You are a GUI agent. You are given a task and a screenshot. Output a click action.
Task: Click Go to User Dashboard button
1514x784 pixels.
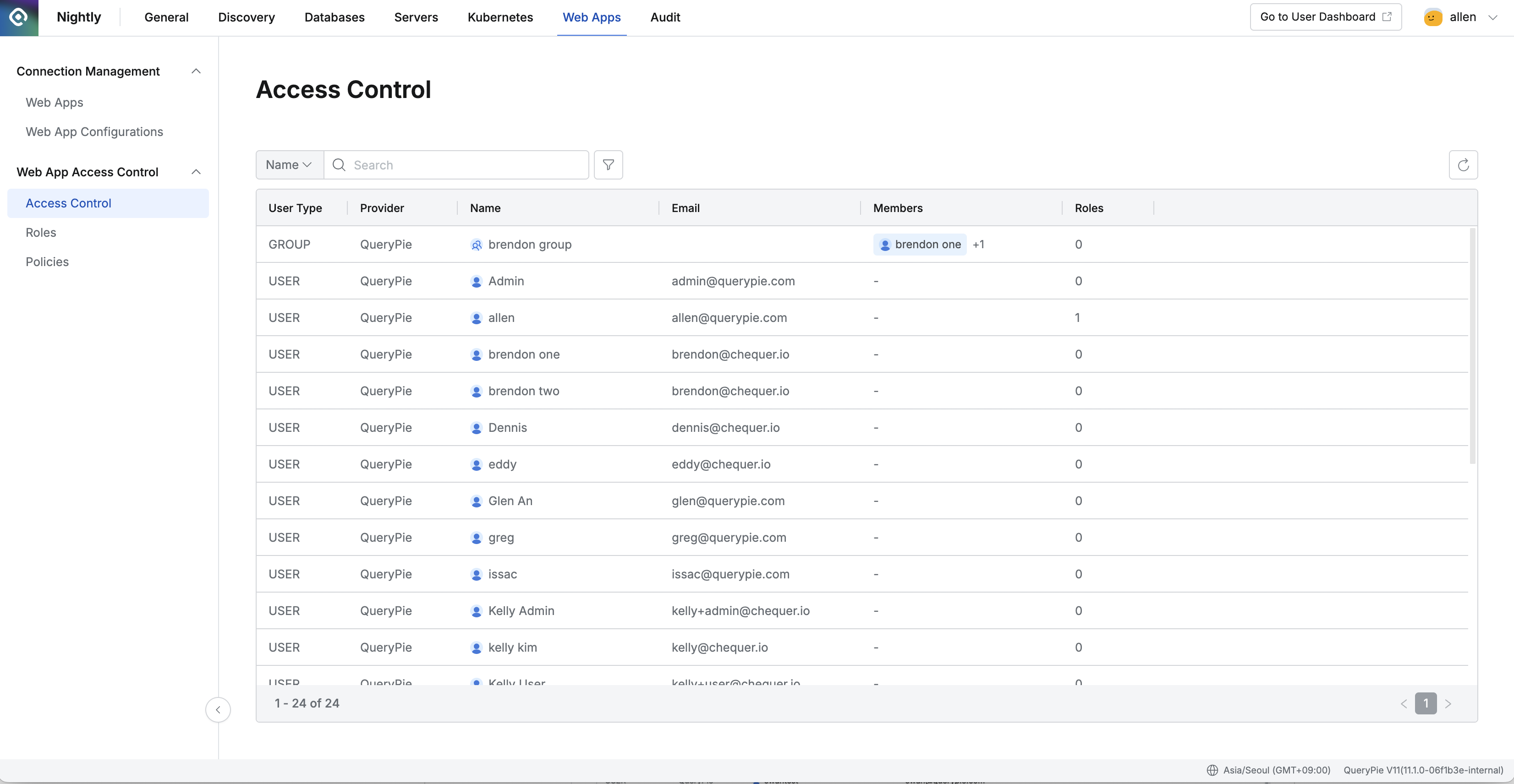1325,16
